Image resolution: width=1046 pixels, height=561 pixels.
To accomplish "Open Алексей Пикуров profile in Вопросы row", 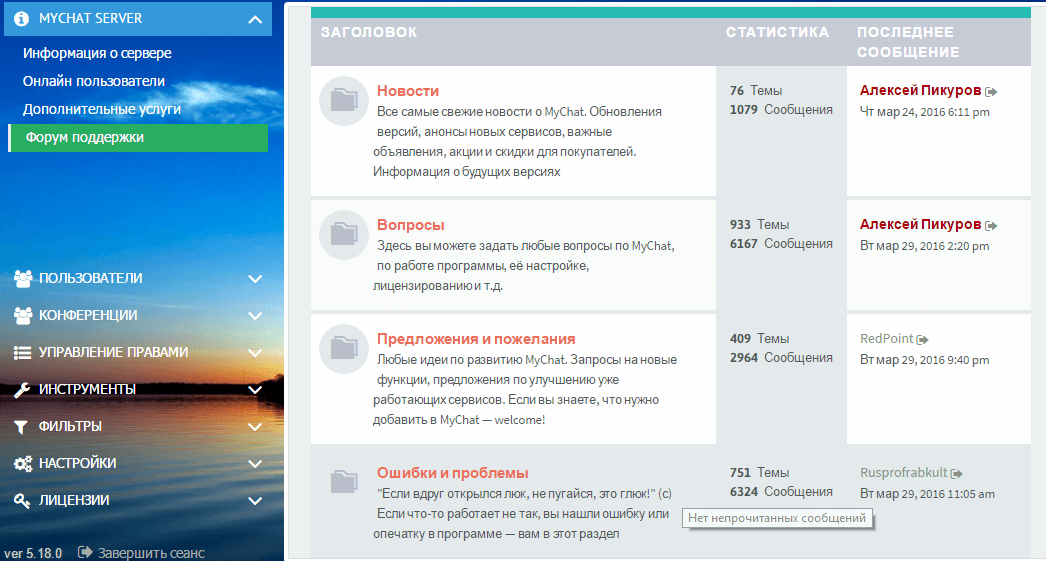I will click(920, 224).
